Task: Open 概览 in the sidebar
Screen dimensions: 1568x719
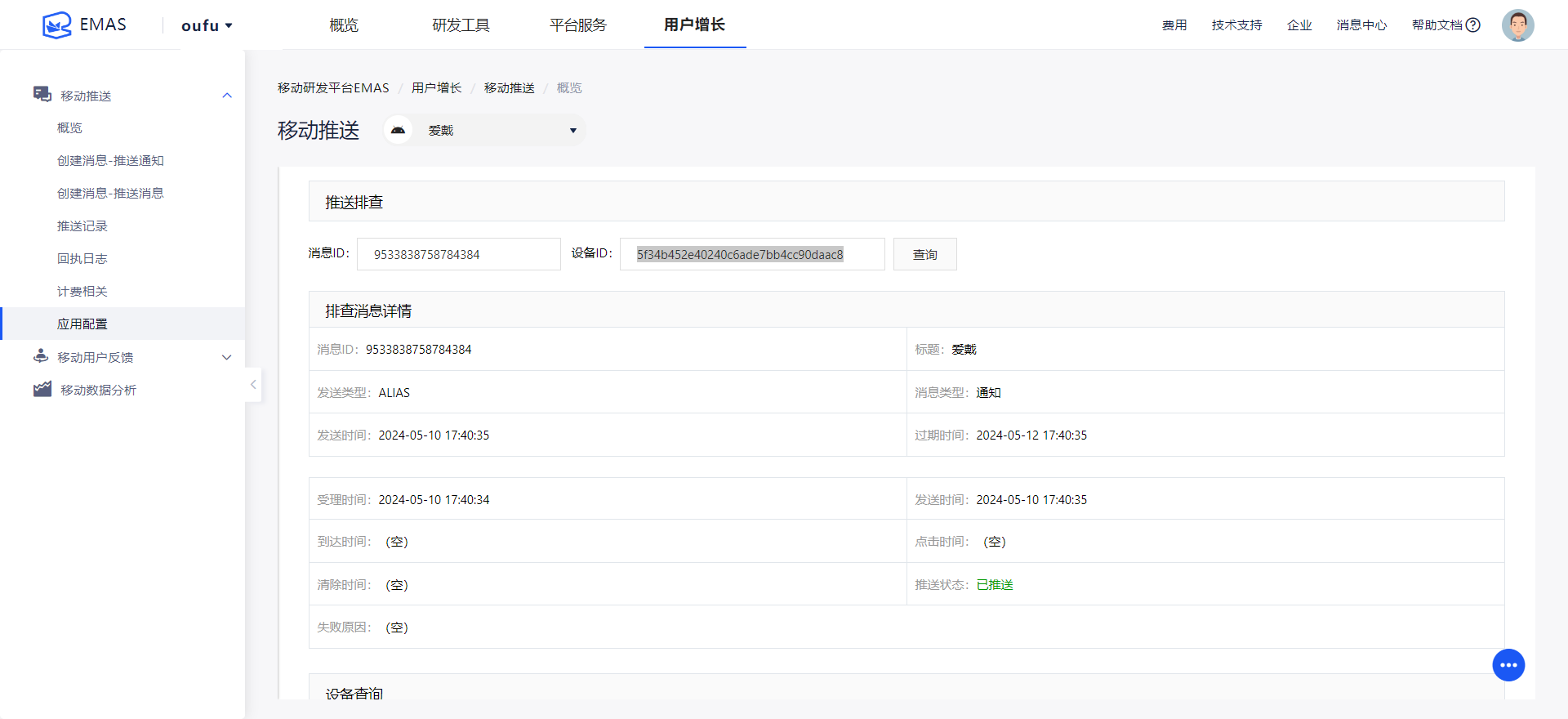Action: click(x=69, y=128)
